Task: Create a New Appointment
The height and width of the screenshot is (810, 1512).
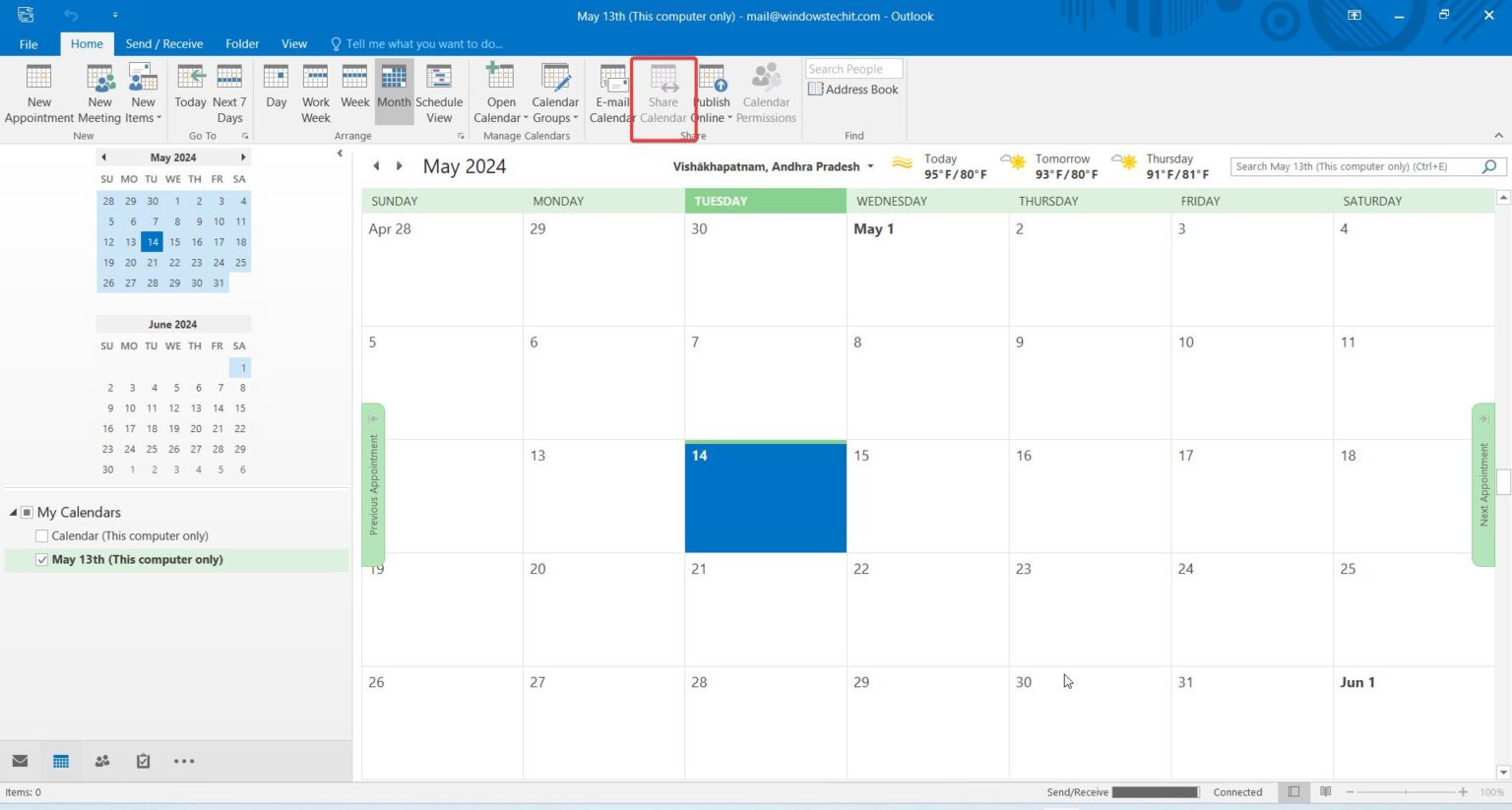Action: [x=38, y=92]
